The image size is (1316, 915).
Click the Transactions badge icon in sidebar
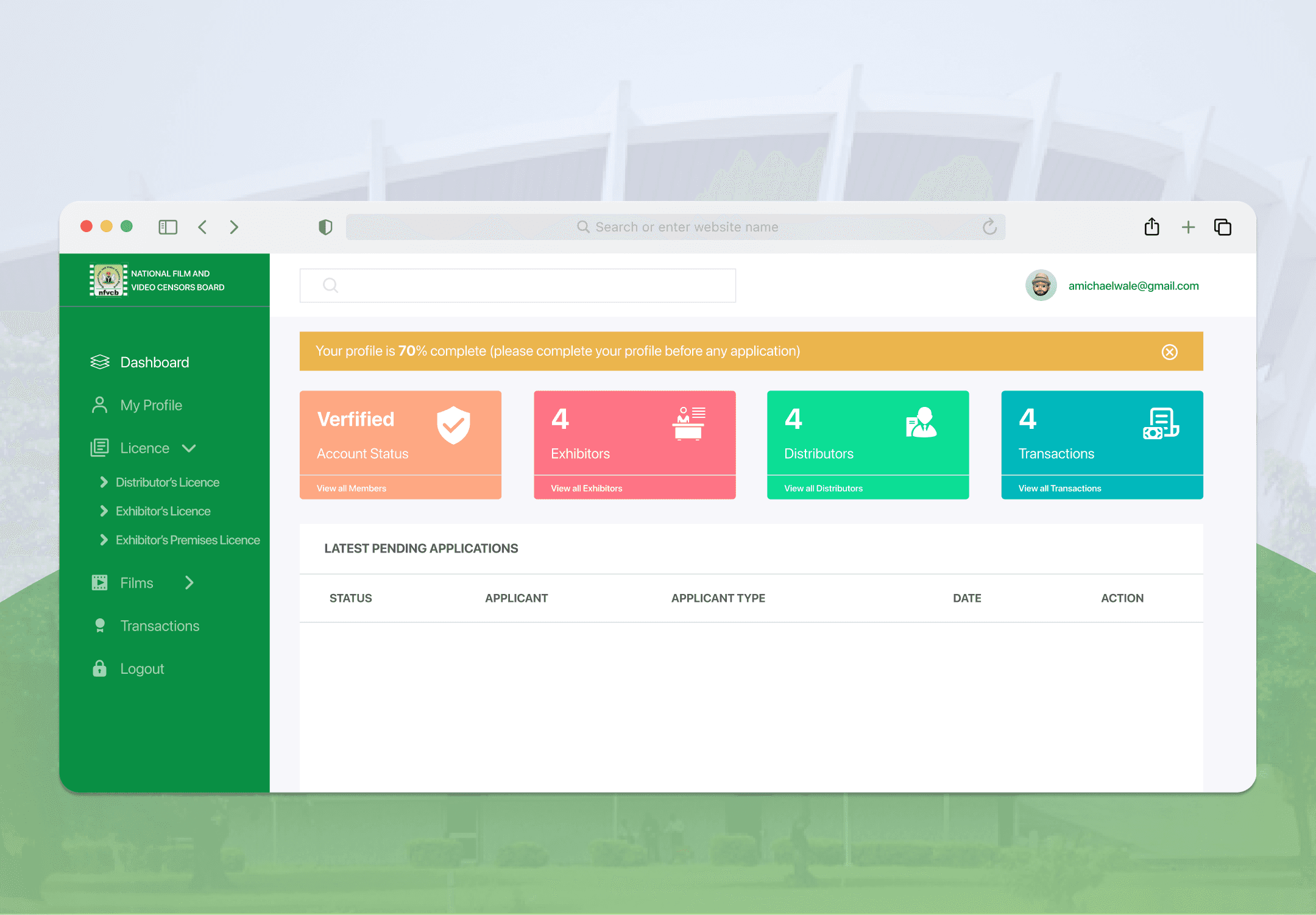[100, 626]
